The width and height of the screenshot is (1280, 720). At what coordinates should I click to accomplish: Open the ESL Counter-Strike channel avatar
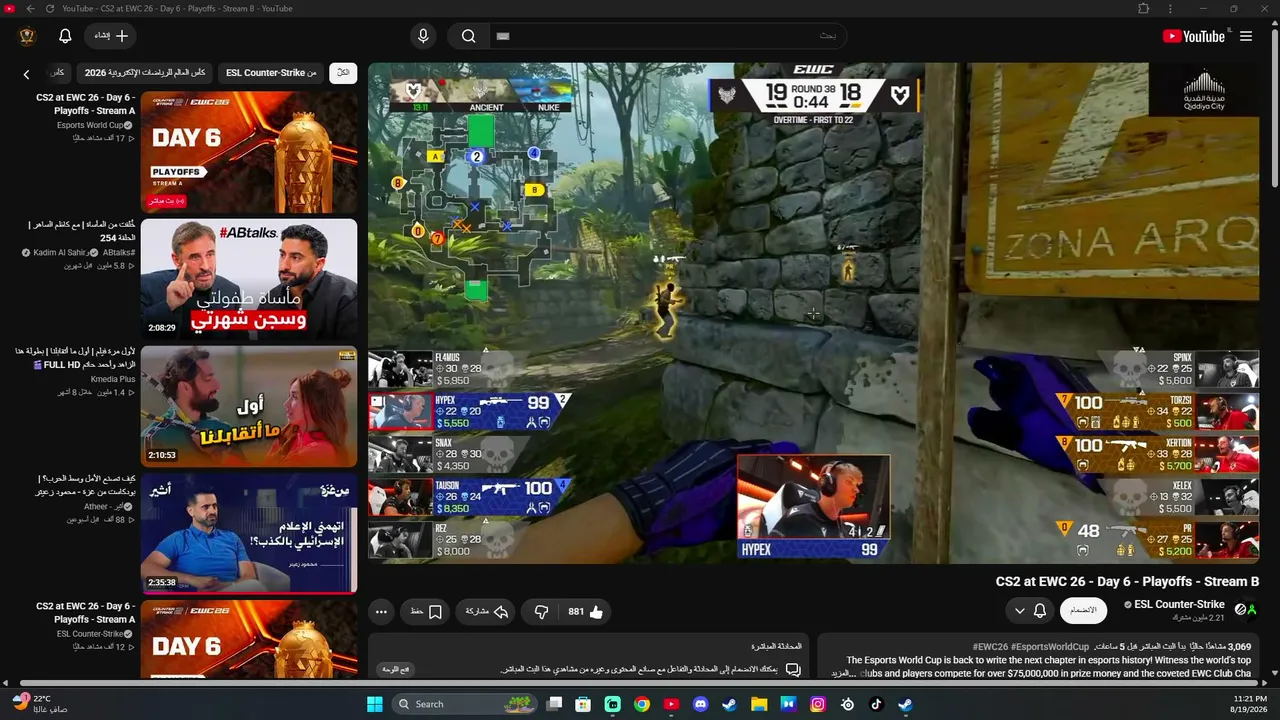point(1245,610)
